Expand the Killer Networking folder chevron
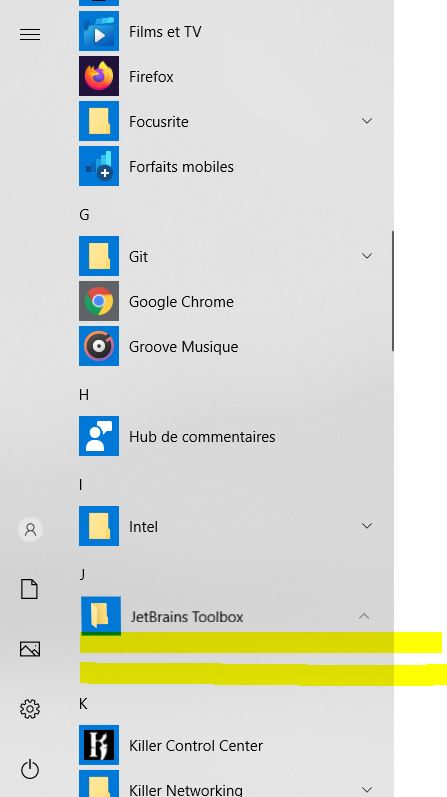Screen dimensions: 447x797 (367, 790)
